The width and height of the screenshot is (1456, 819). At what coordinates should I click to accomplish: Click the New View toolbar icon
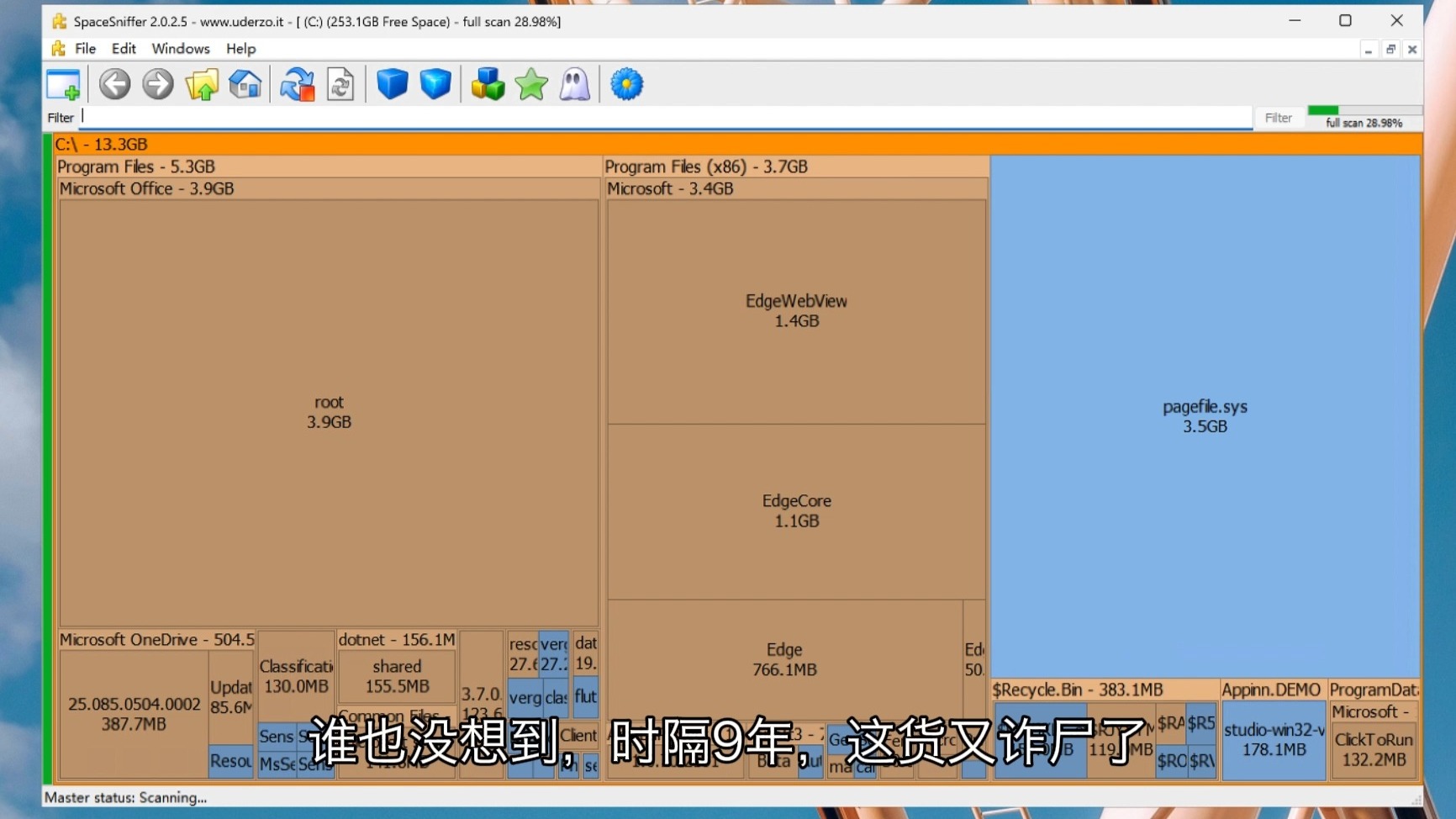coord(64,85)
